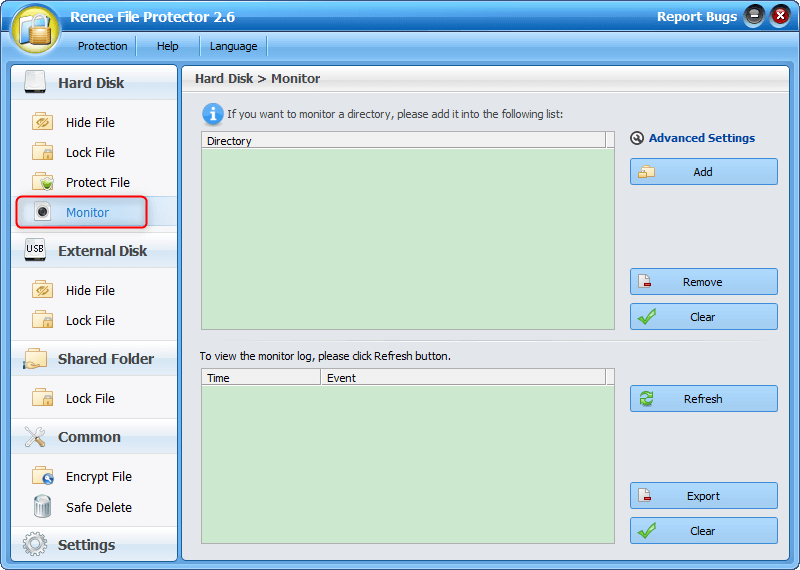Expand the Hard Disk section header

point(91,83)
